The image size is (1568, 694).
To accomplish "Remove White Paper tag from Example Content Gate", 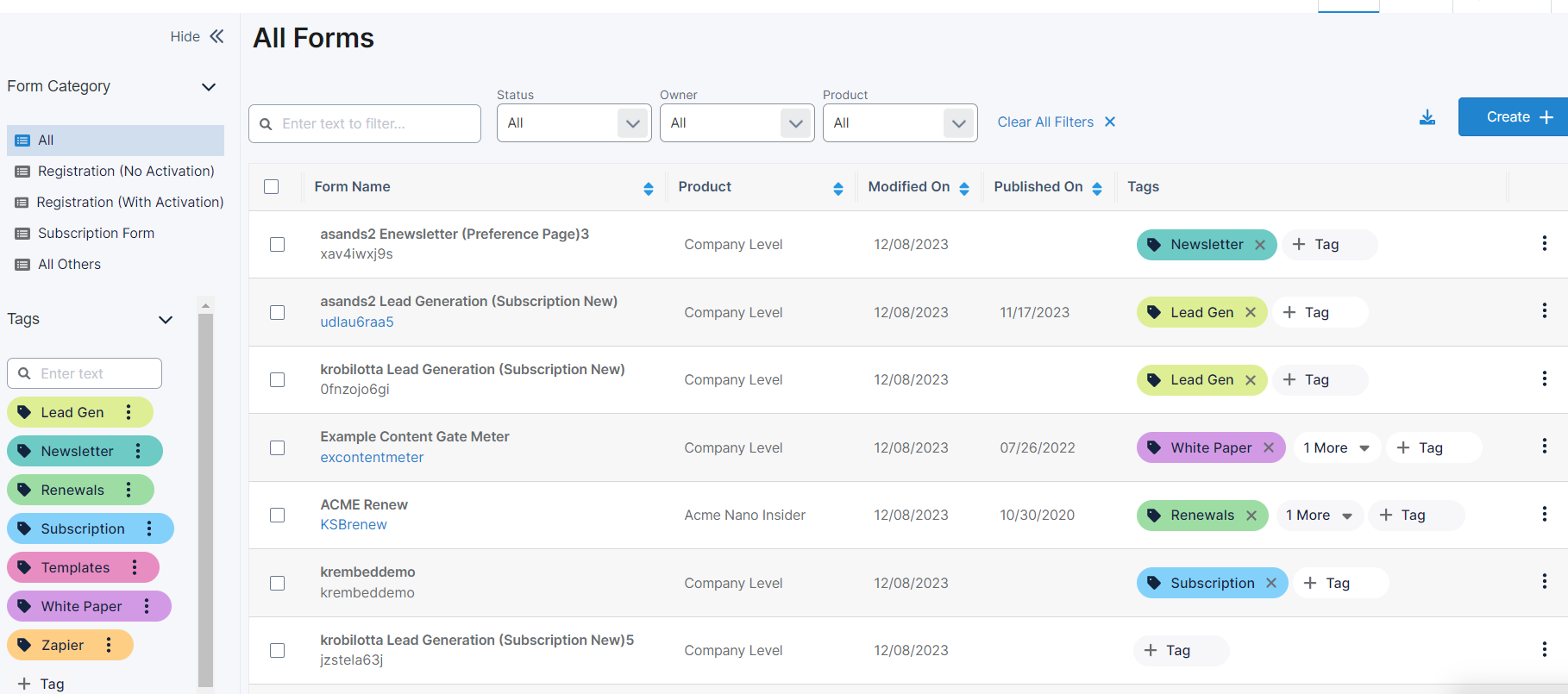I will point(1269,447).
